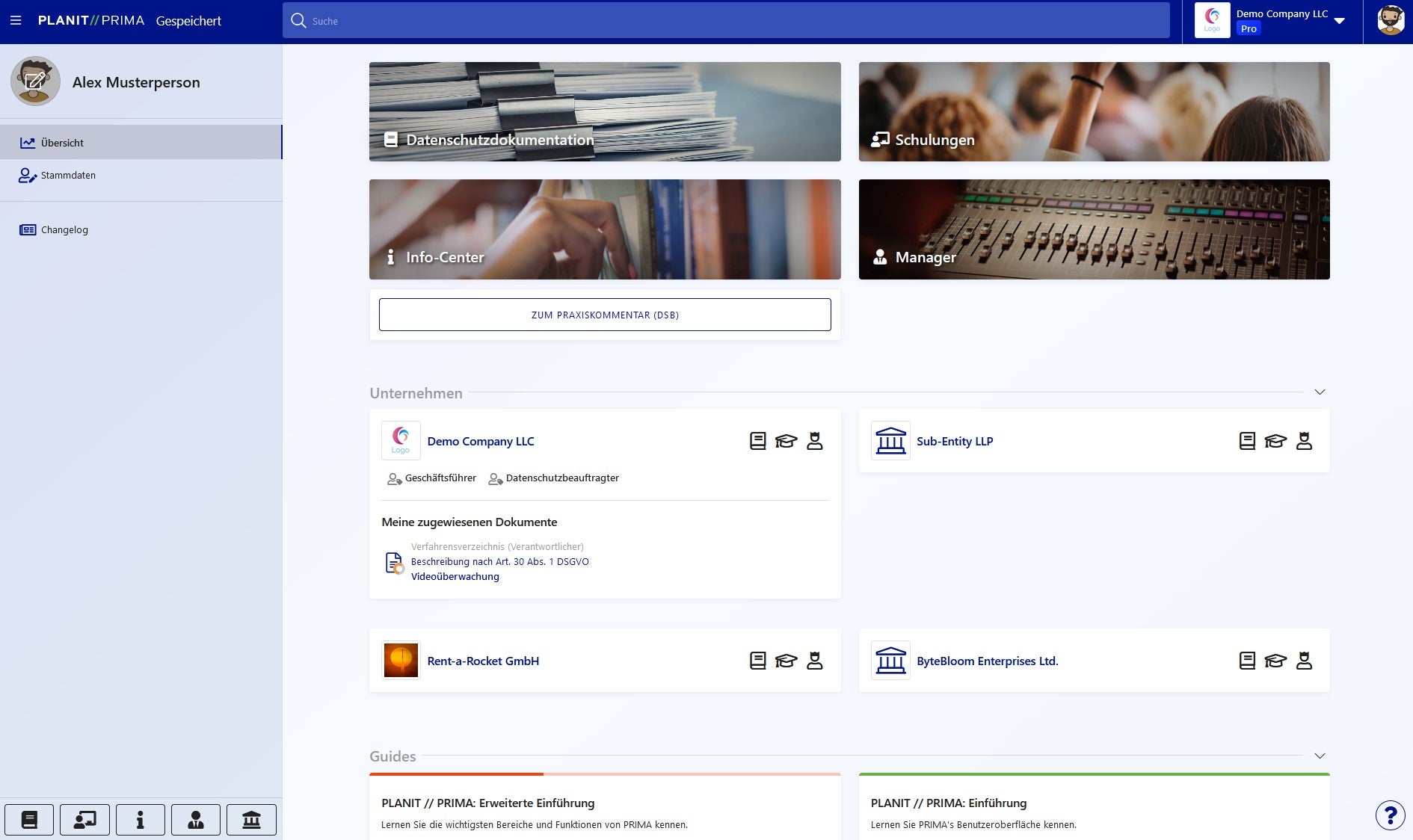Click the assigned document file icon
The image size is (1413, 840).
tap(394, 563)
